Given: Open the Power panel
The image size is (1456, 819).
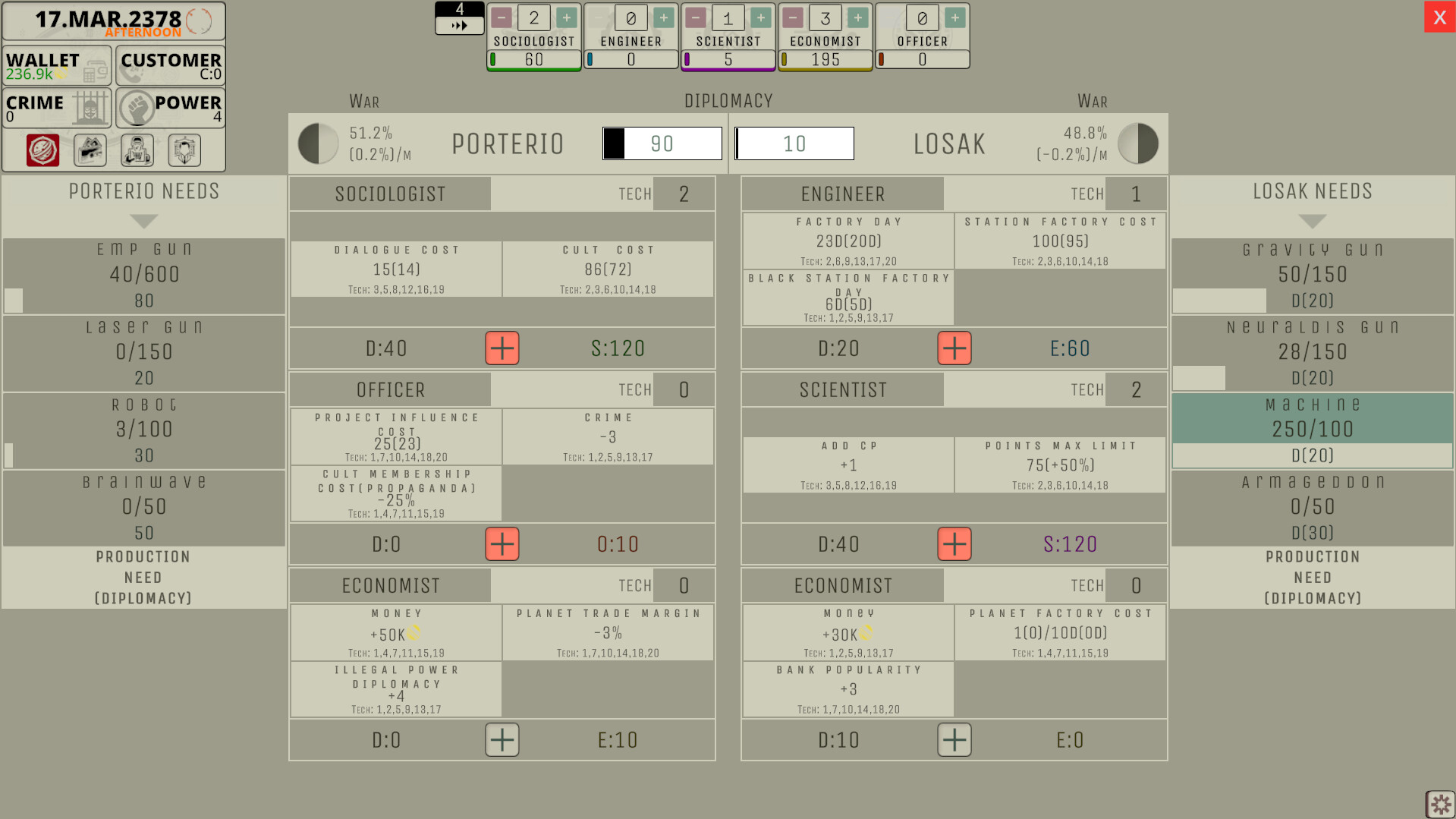Looking at the screenshot, I should [171, 108].
